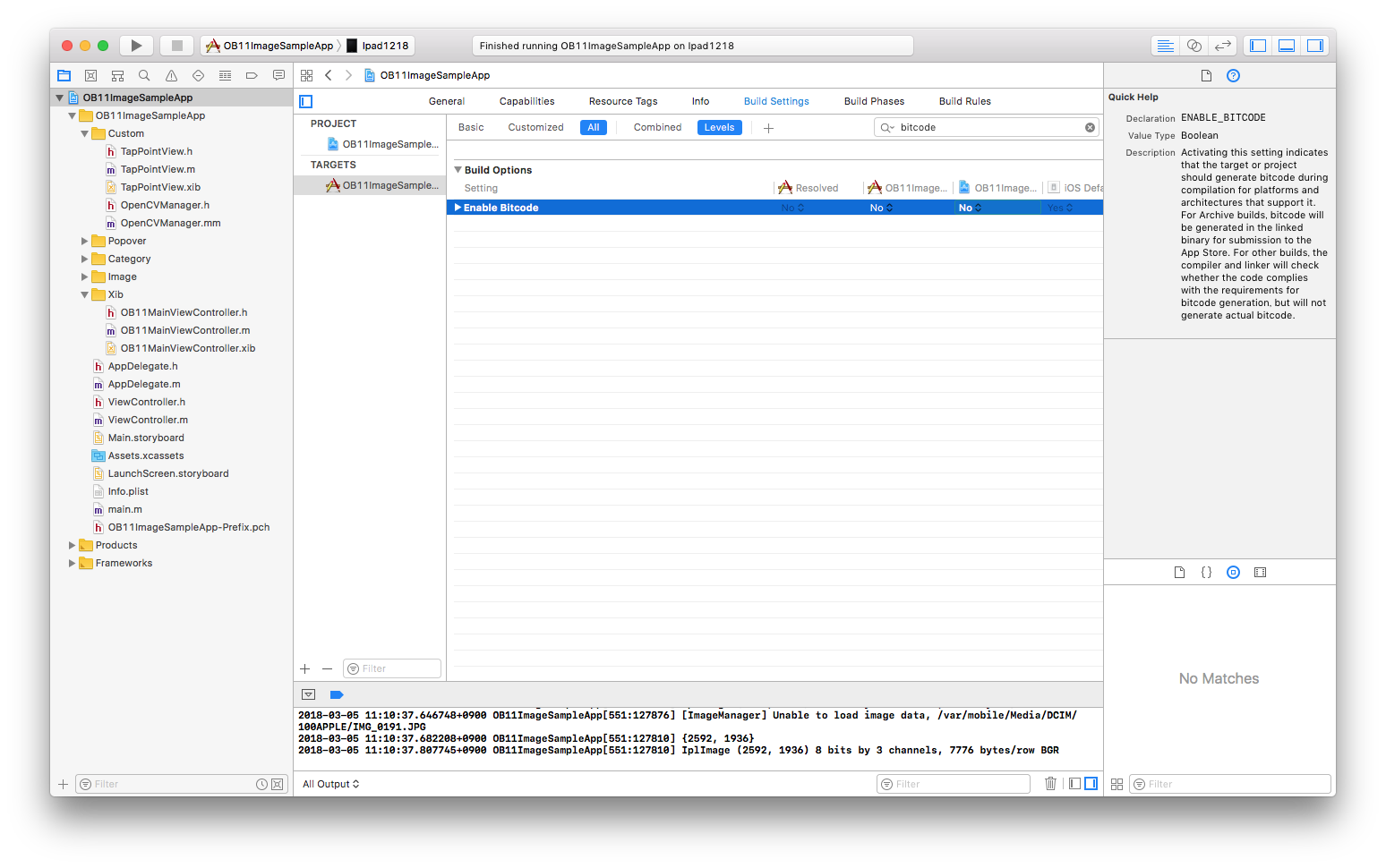1386x868 pixels.
Task: Select the Enable Bitcode setting row
Action: point(609,208)
